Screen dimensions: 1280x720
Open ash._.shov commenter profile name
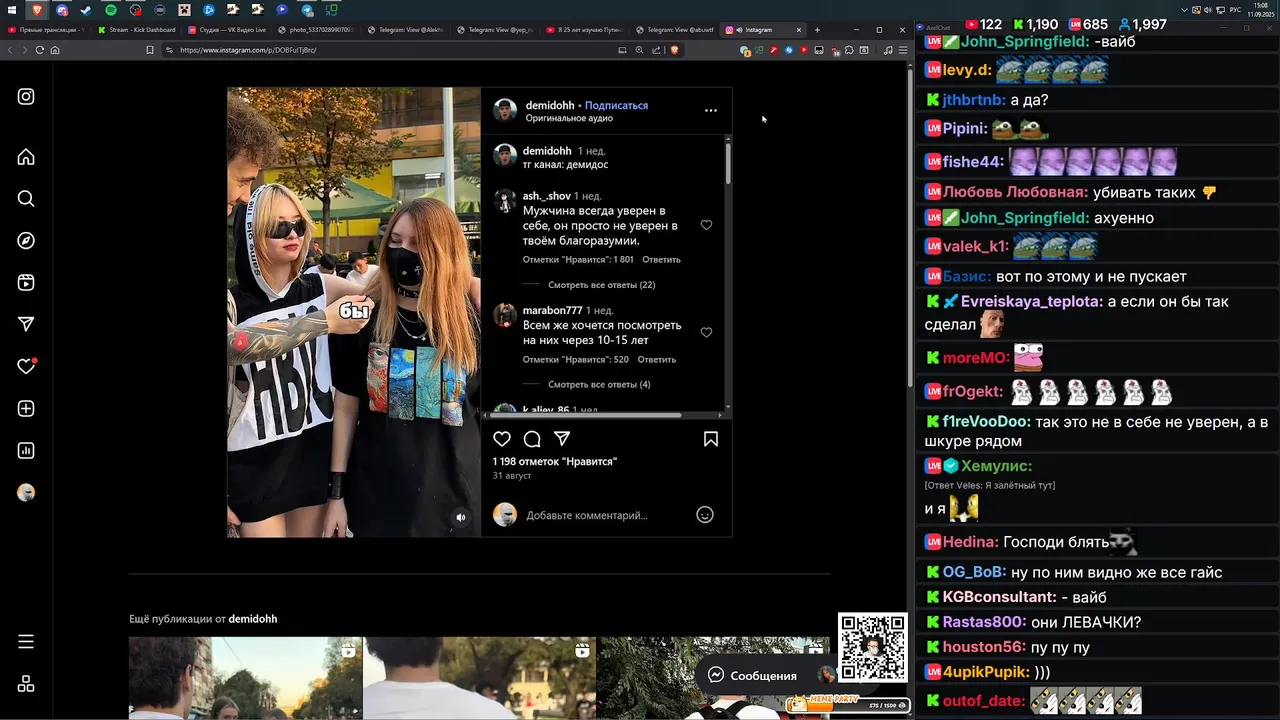(547, 196)
